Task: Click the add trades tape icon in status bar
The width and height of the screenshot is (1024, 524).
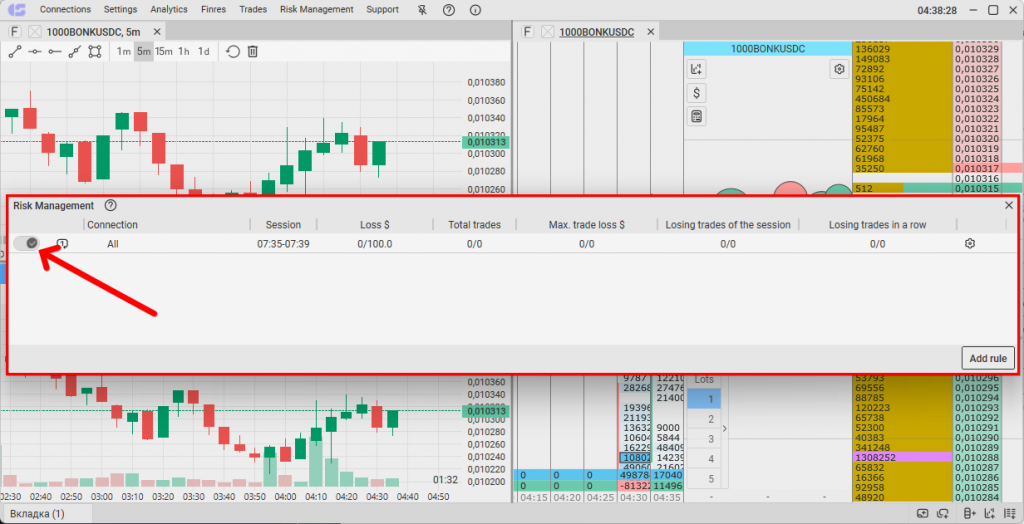Action: click(x=1008, y=513)
